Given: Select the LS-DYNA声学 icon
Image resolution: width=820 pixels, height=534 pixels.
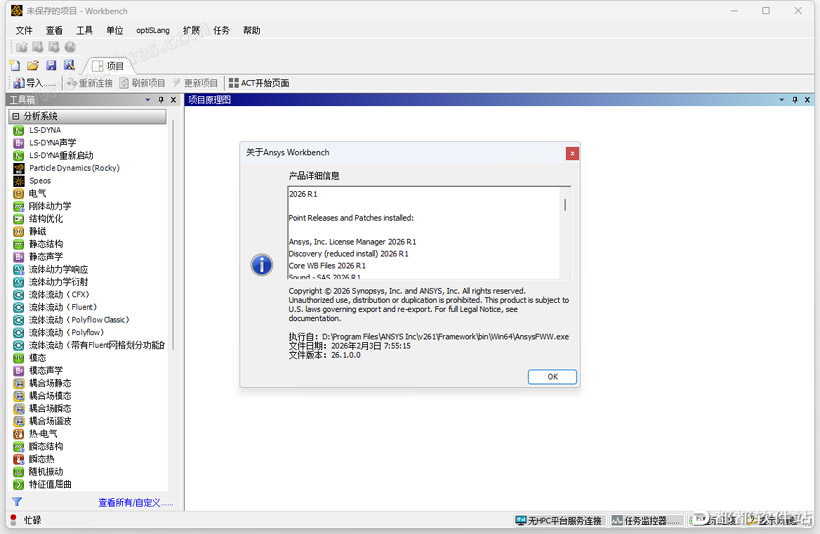Looking at the screenshot, I should coord(18,143).
